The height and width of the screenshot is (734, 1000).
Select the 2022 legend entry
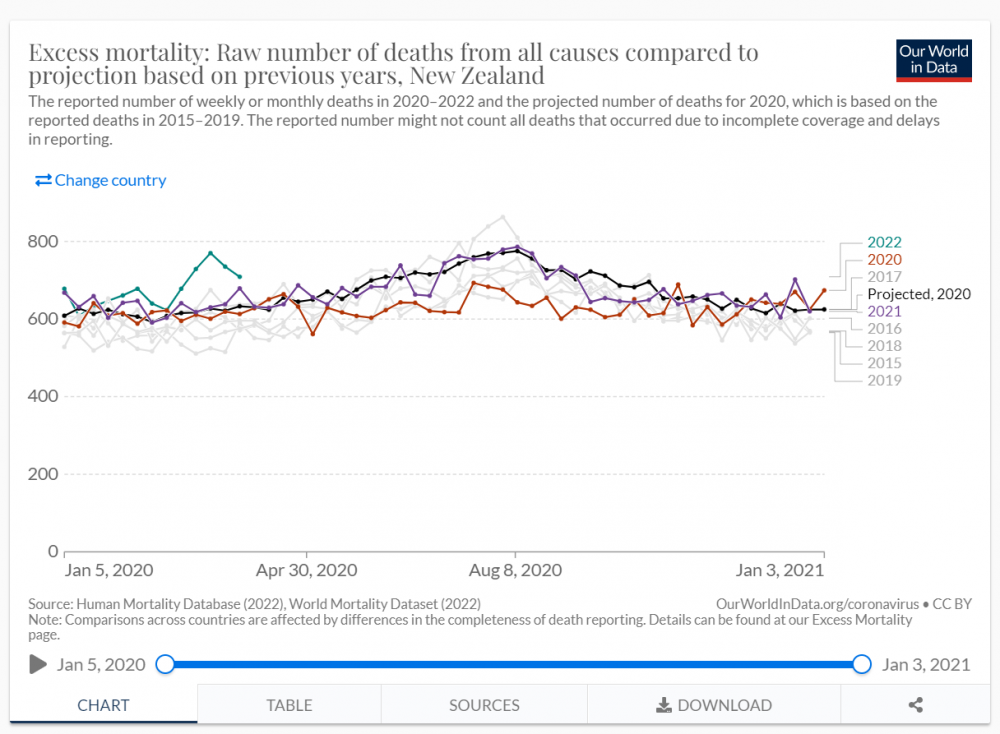pyautogui.click(x=884, y=242)
